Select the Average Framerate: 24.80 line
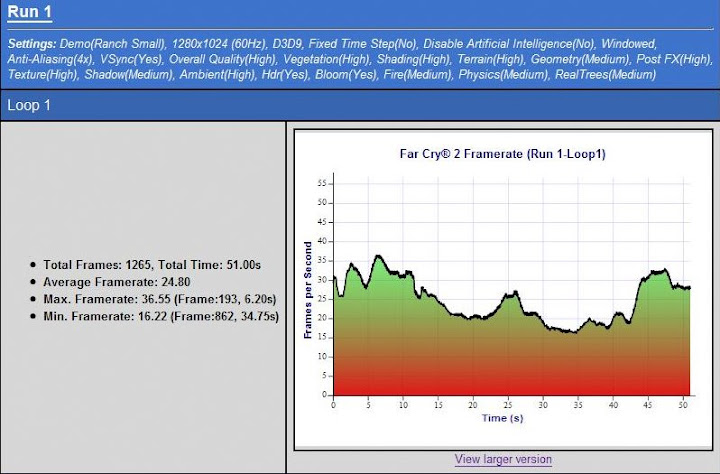Screen dimensions: 720x474 pos(117,282)
